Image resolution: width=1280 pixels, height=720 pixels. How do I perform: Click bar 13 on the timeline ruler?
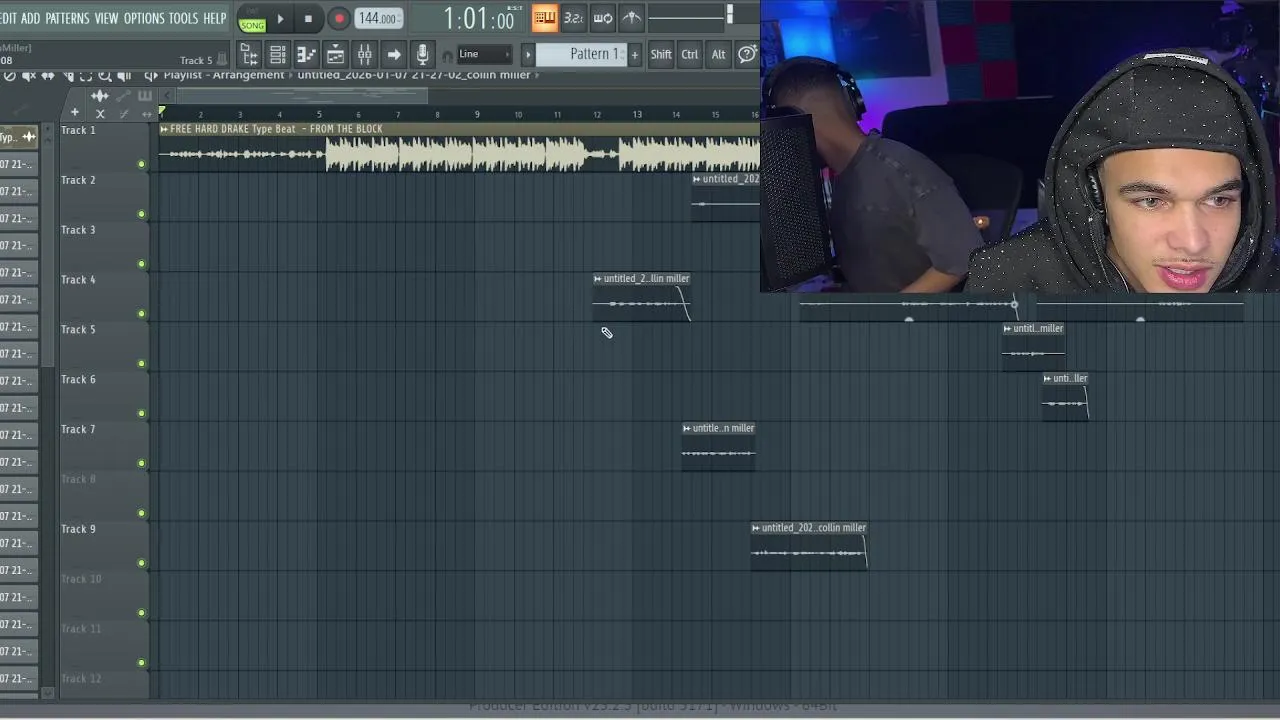[x=637, y=114]
